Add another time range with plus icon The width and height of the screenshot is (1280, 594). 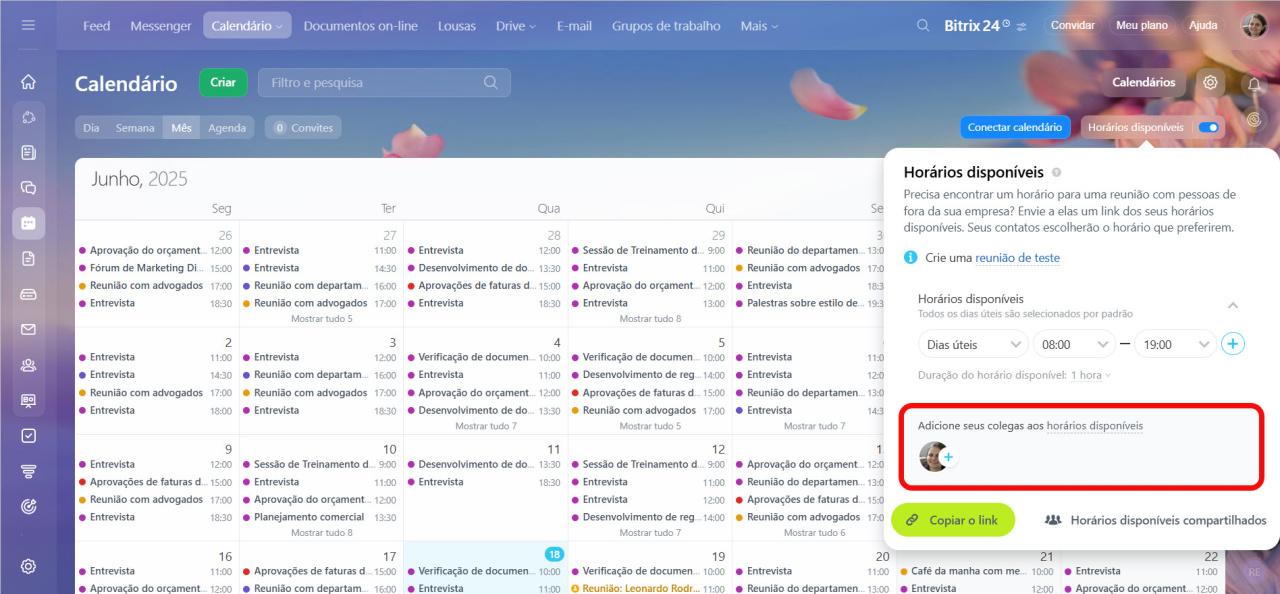[x=1233, y=344]
